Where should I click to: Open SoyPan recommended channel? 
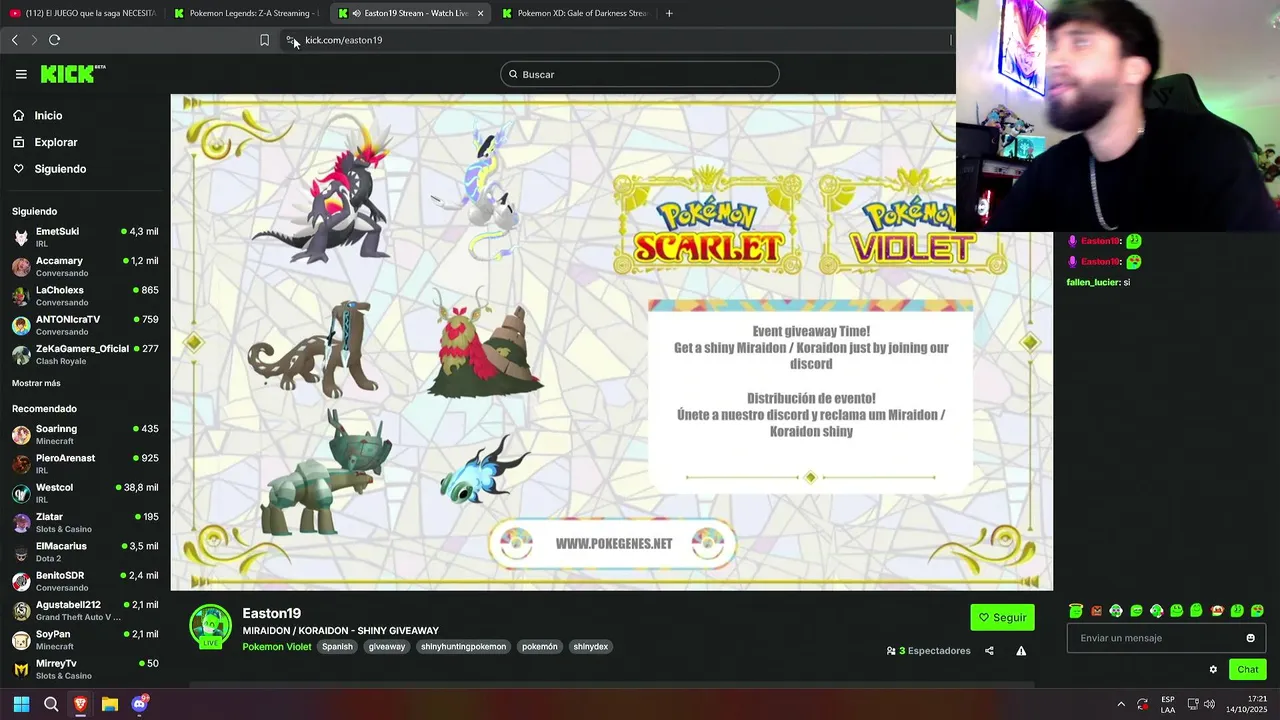coord(85,639)
